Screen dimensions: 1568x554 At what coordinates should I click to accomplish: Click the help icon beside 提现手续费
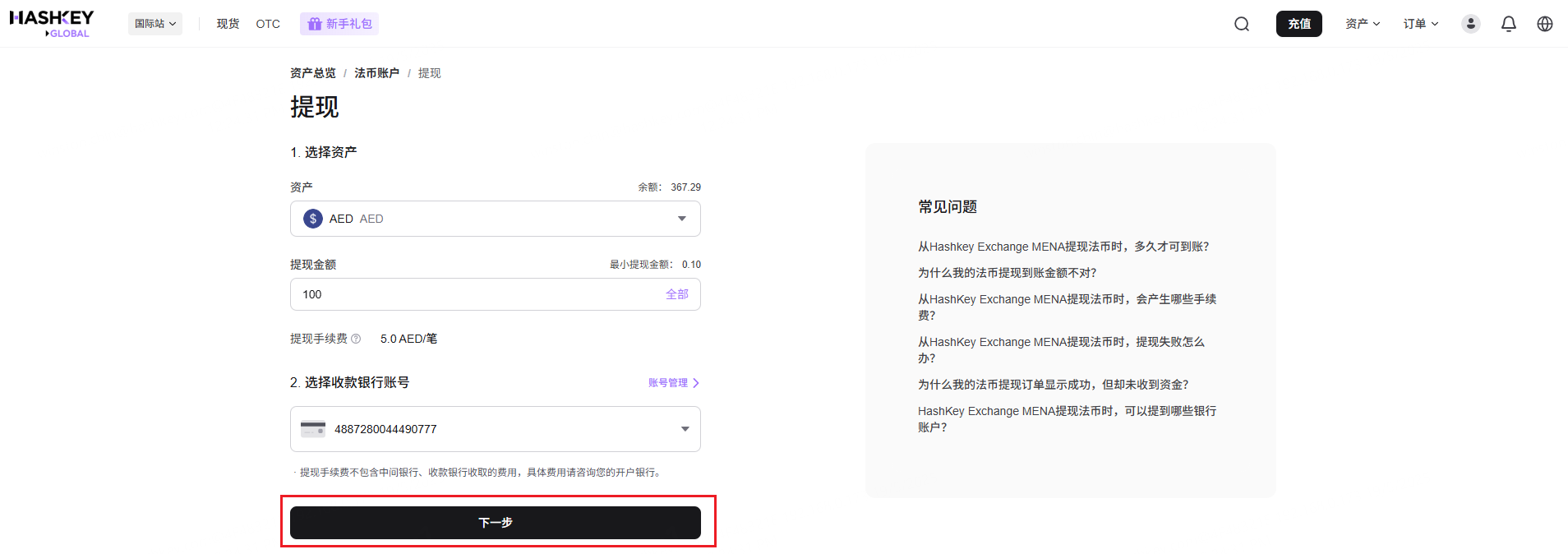coord(356,339)
